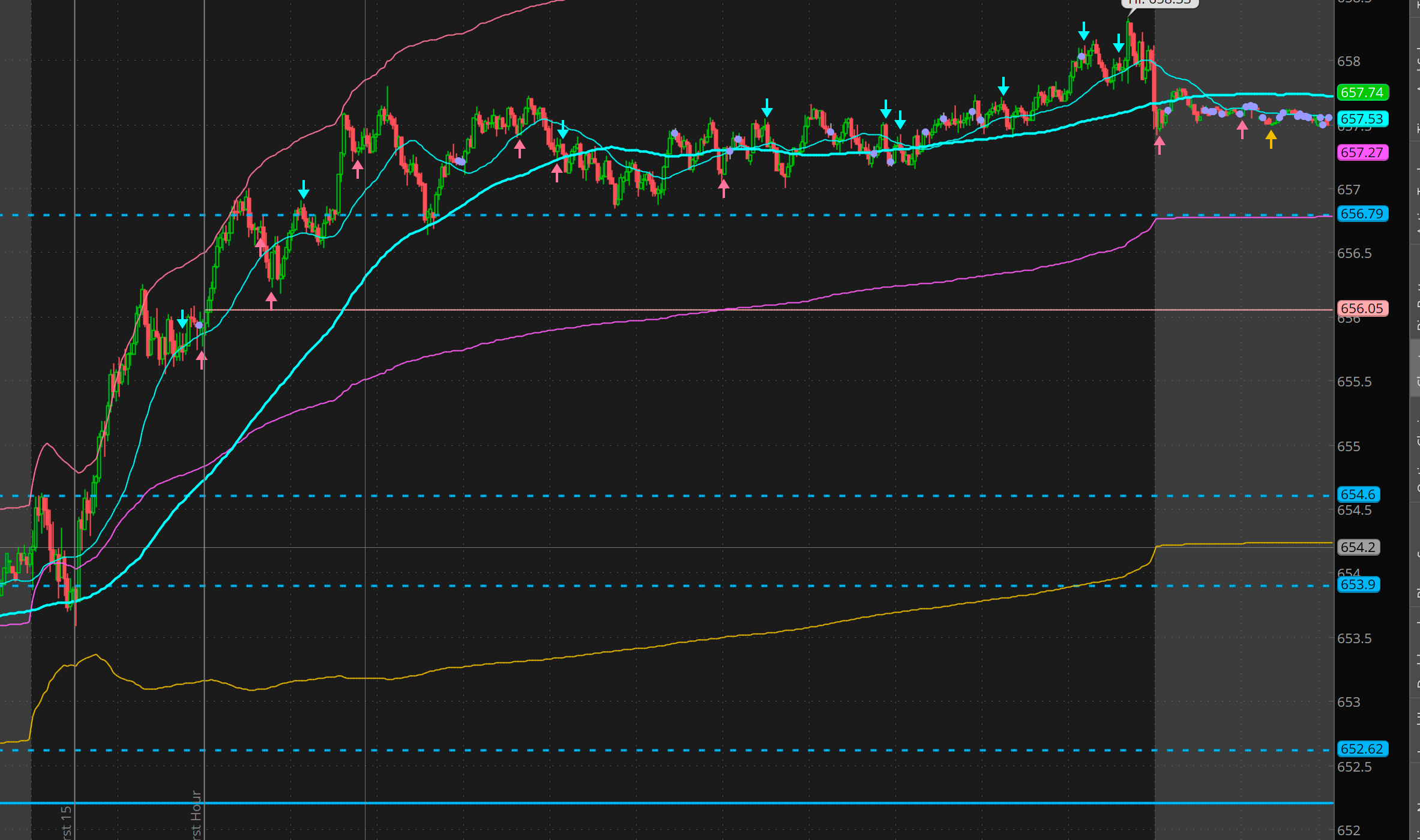Image resolution: width=1420 pixels, height=840 pixels.
Task: Click the First 15 vertical time marker
Action: [66, 822]
